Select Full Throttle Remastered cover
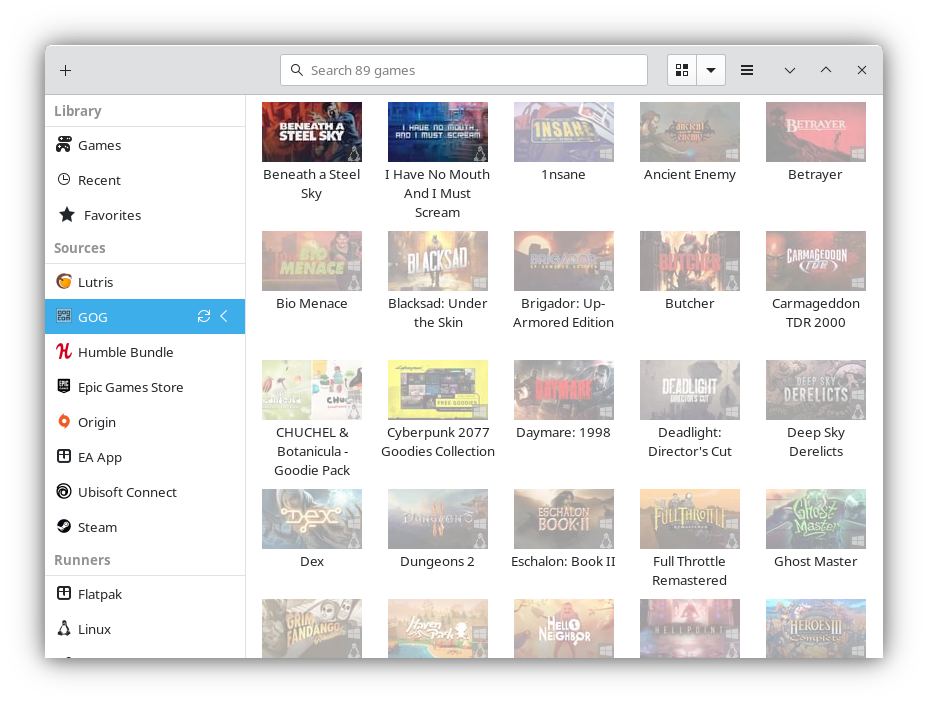The width and height of the screenshot is (928, 703). tap(690, 519)
